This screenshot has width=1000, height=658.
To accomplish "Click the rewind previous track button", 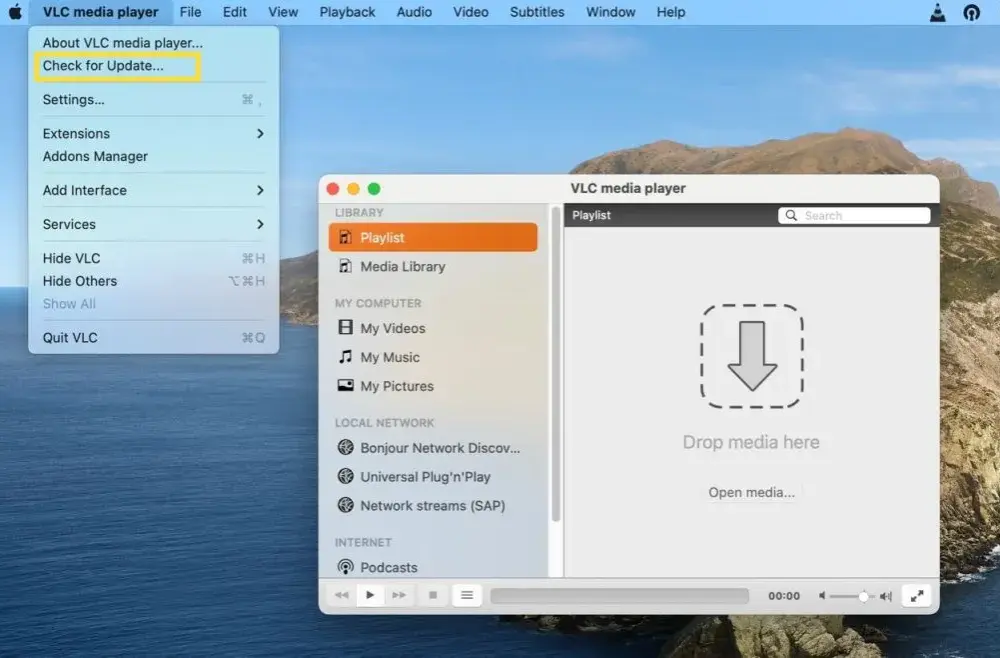I will (342, 596).
